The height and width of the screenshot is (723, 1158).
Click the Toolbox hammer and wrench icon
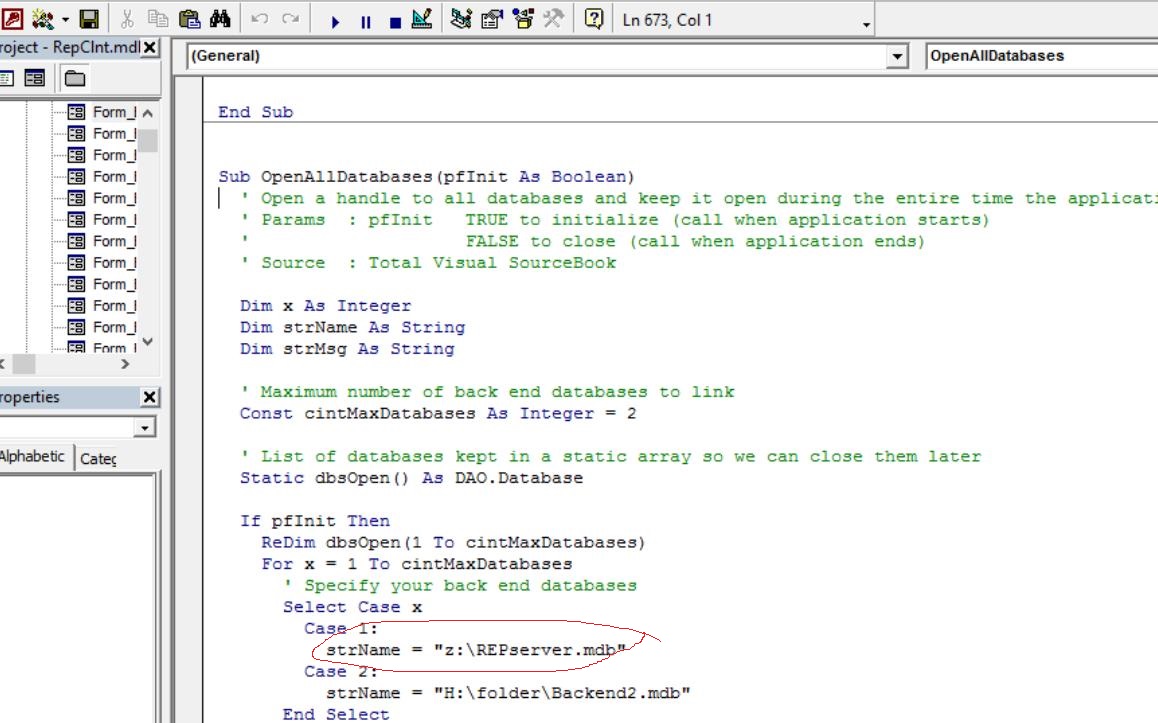(554, 19)
